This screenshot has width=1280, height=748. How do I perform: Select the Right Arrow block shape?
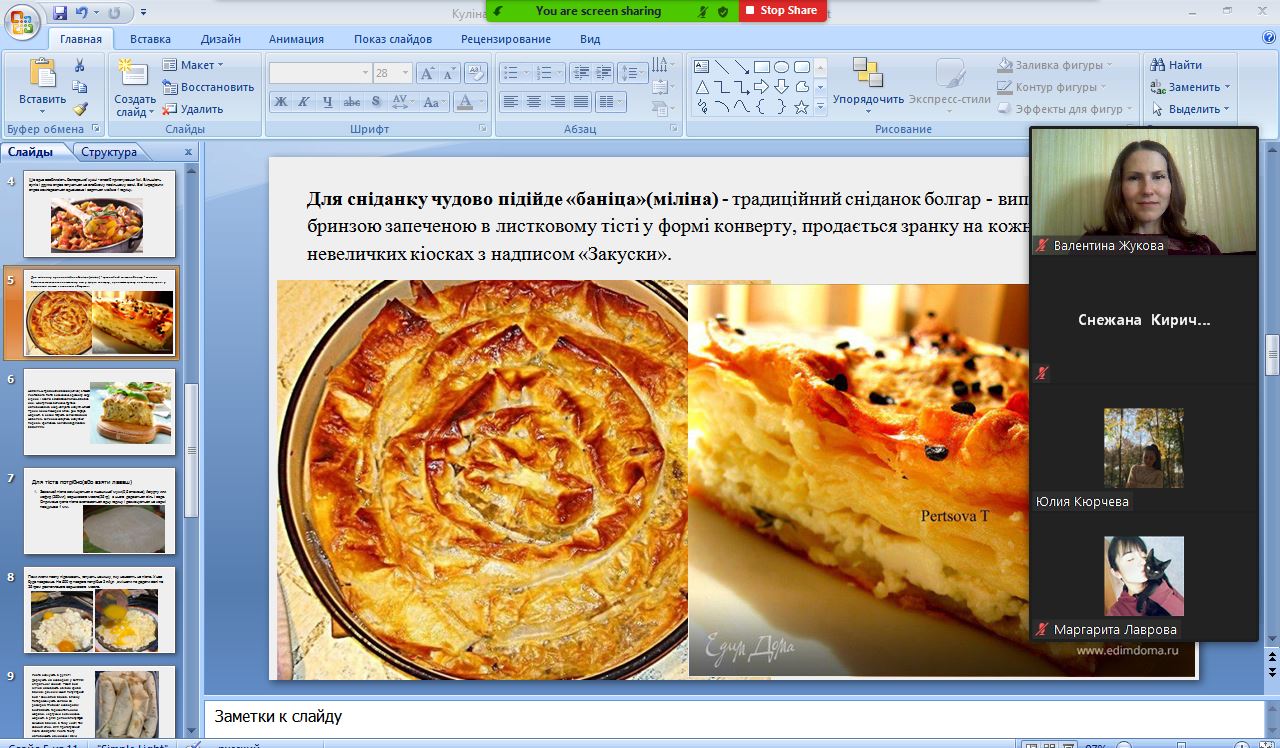762,87
